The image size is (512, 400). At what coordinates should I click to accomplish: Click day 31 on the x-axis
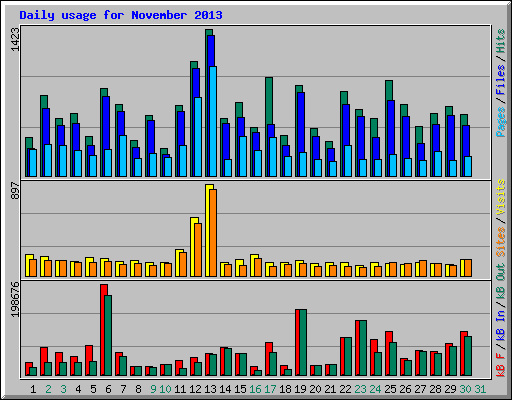pyautogui.click(x=480, y=389)
